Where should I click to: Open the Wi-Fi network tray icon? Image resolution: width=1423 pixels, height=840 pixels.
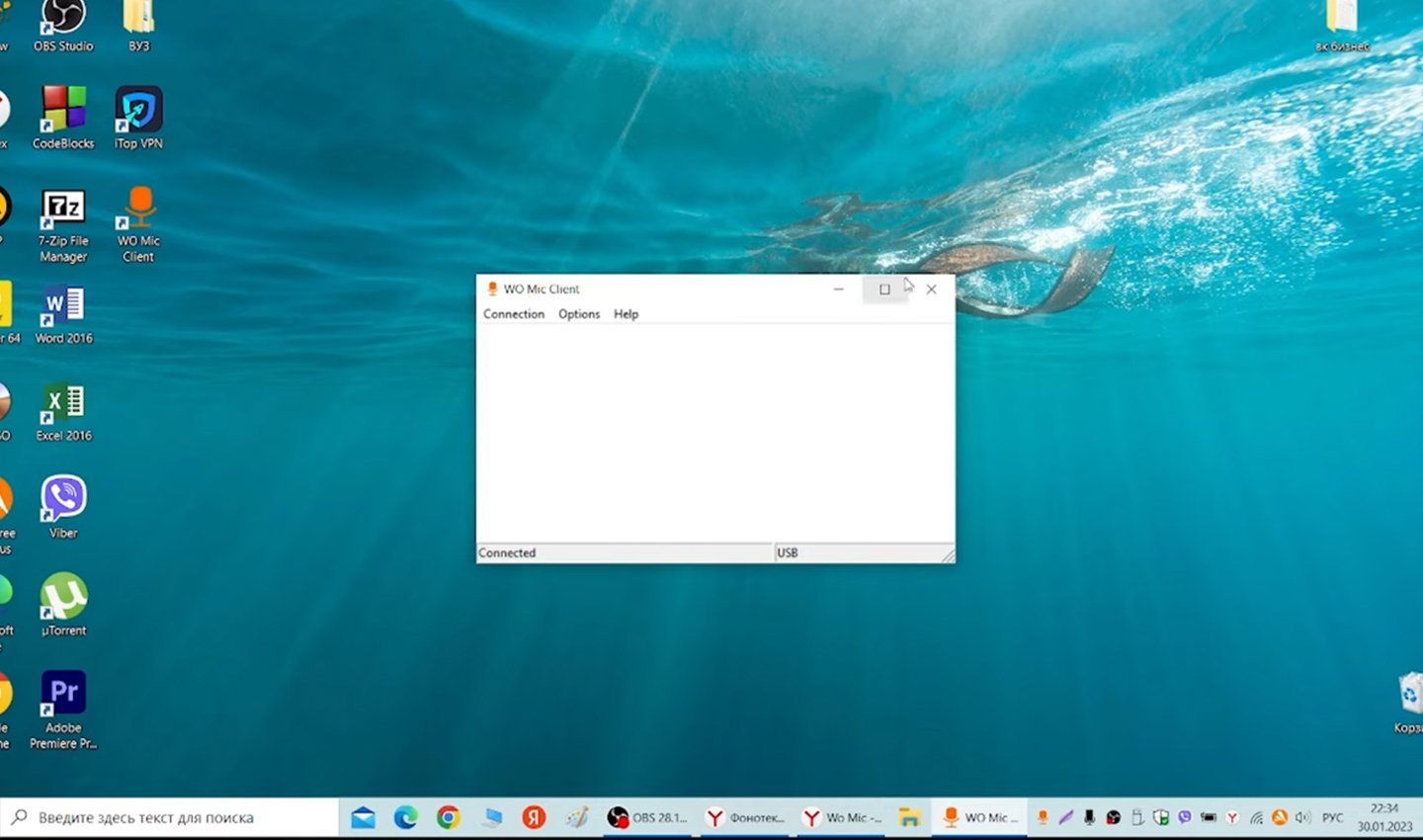click(x=1257, y=817)
